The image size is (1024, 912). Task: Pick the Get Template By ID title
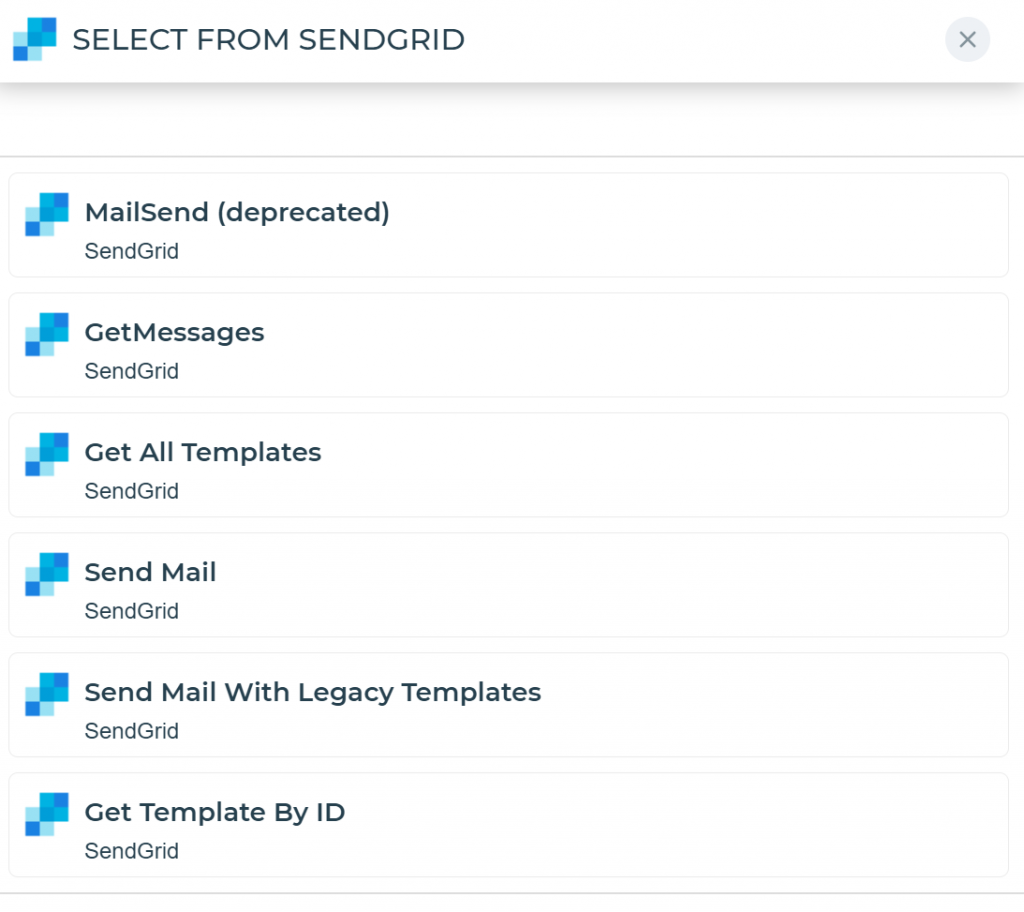(214, 812)
